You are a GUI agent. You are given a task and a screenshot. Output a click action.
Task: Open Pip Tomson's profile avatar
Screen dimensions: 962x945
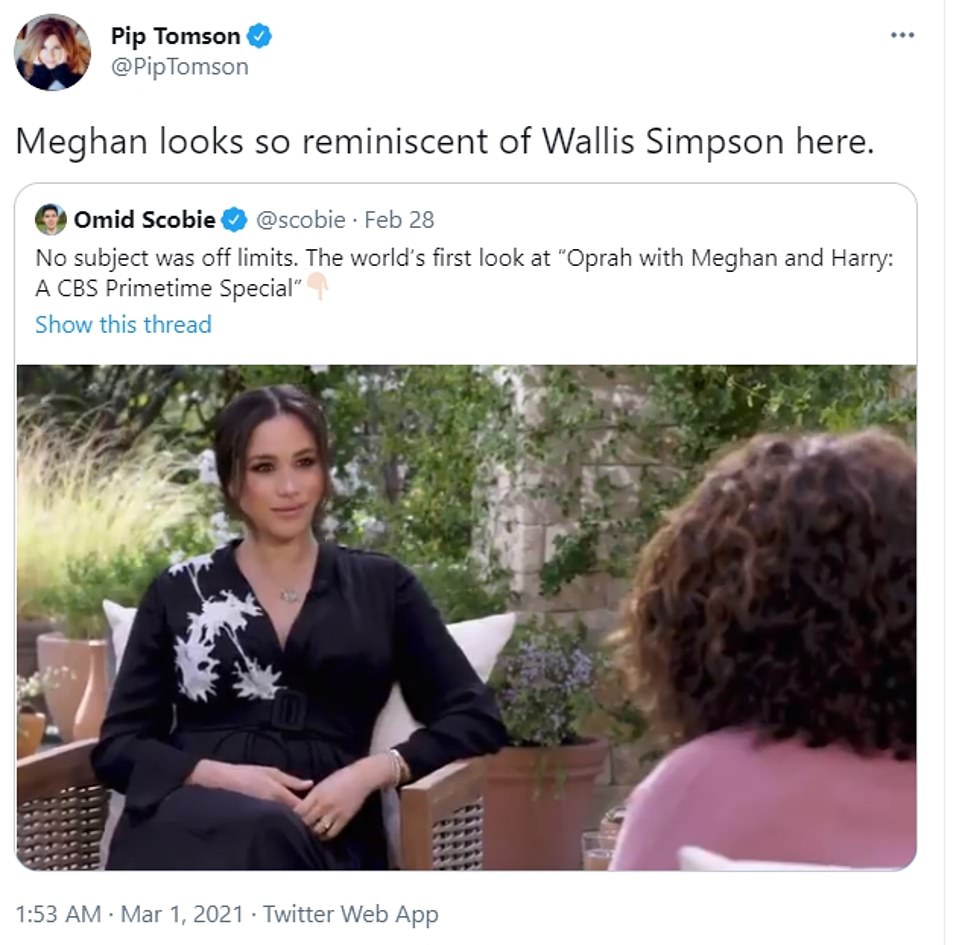click(52, 52)
